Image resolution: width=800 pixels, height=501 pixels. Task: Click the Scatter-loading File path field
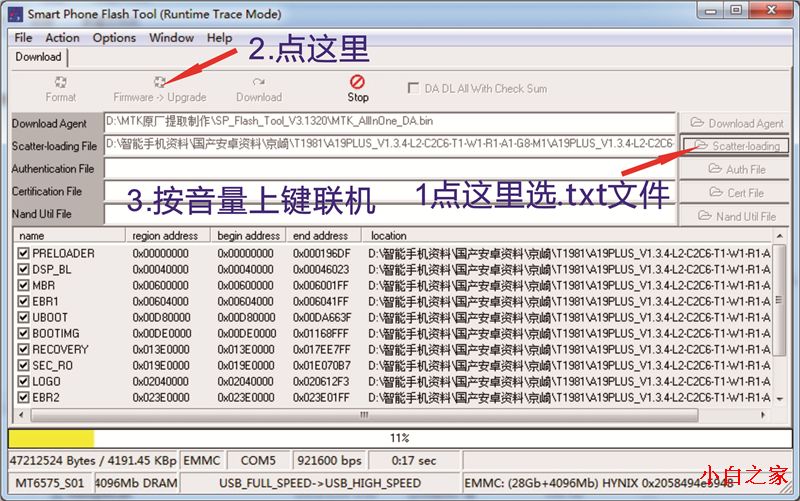(x=390, y=144)
